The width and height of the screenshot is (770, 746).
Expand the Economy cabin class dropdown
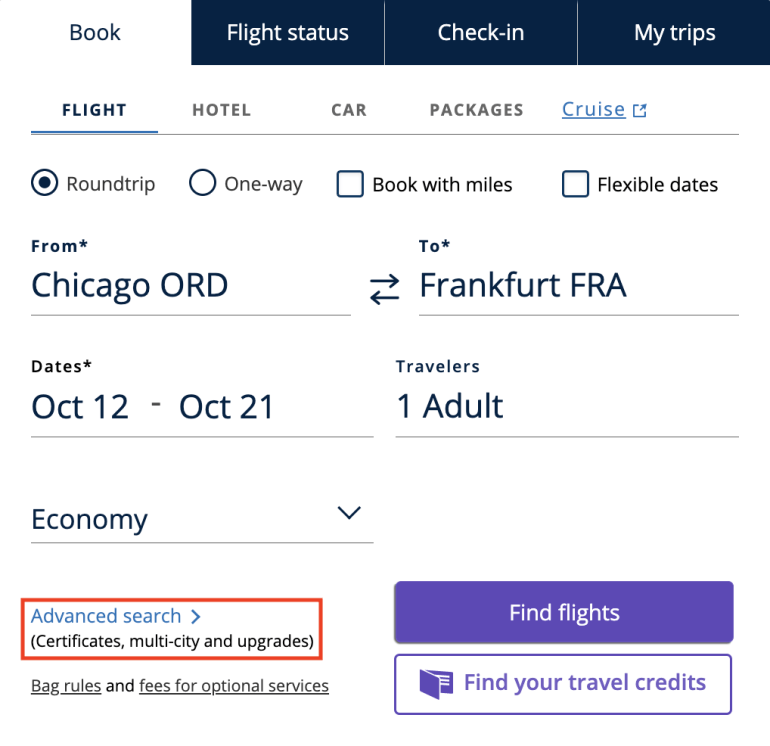pos(348,514)
